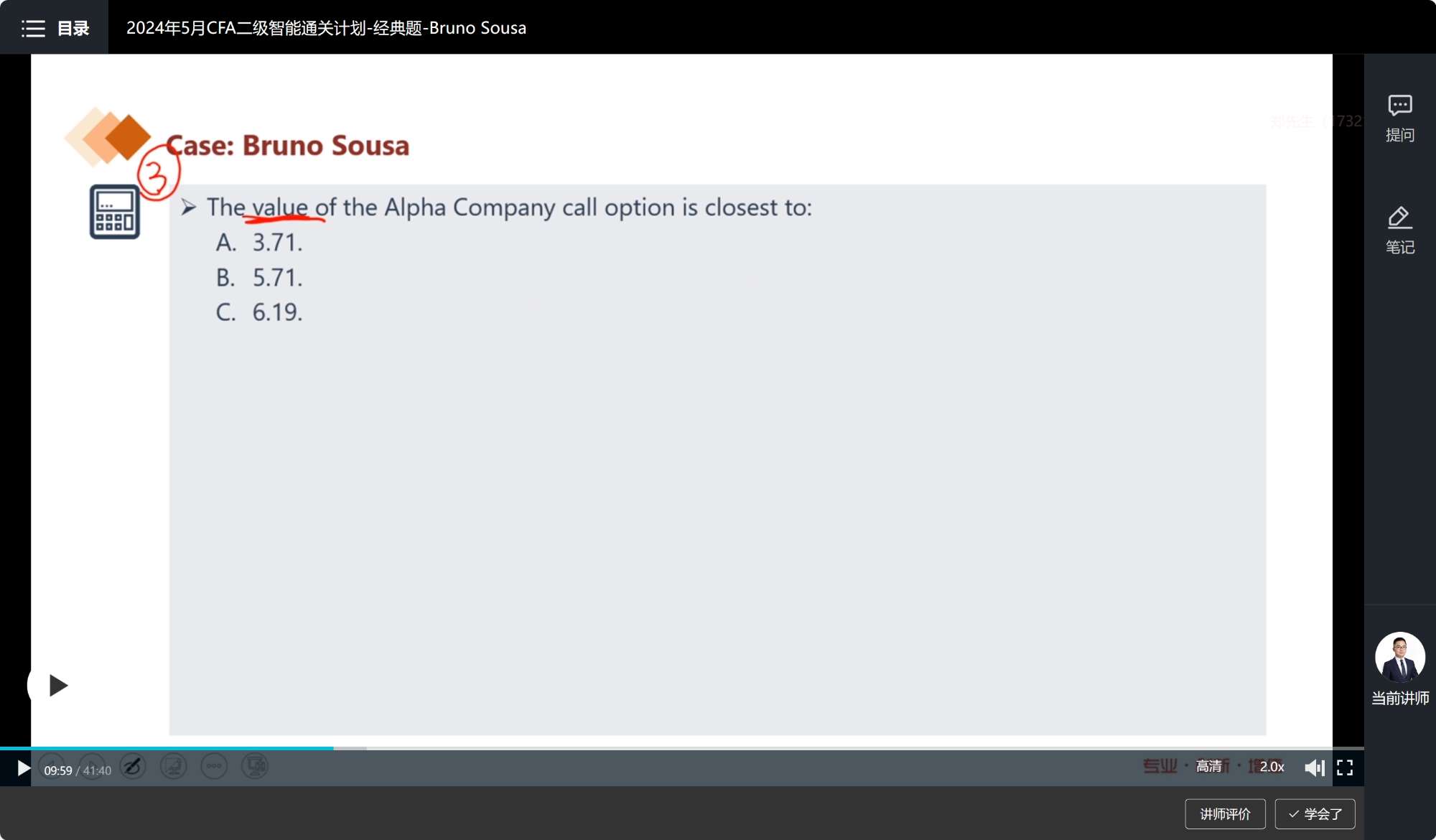Select the pen annotation icon in control bar
Image resolution: width=1436 pixels, height=840 pixels.
tap(133, 767)
